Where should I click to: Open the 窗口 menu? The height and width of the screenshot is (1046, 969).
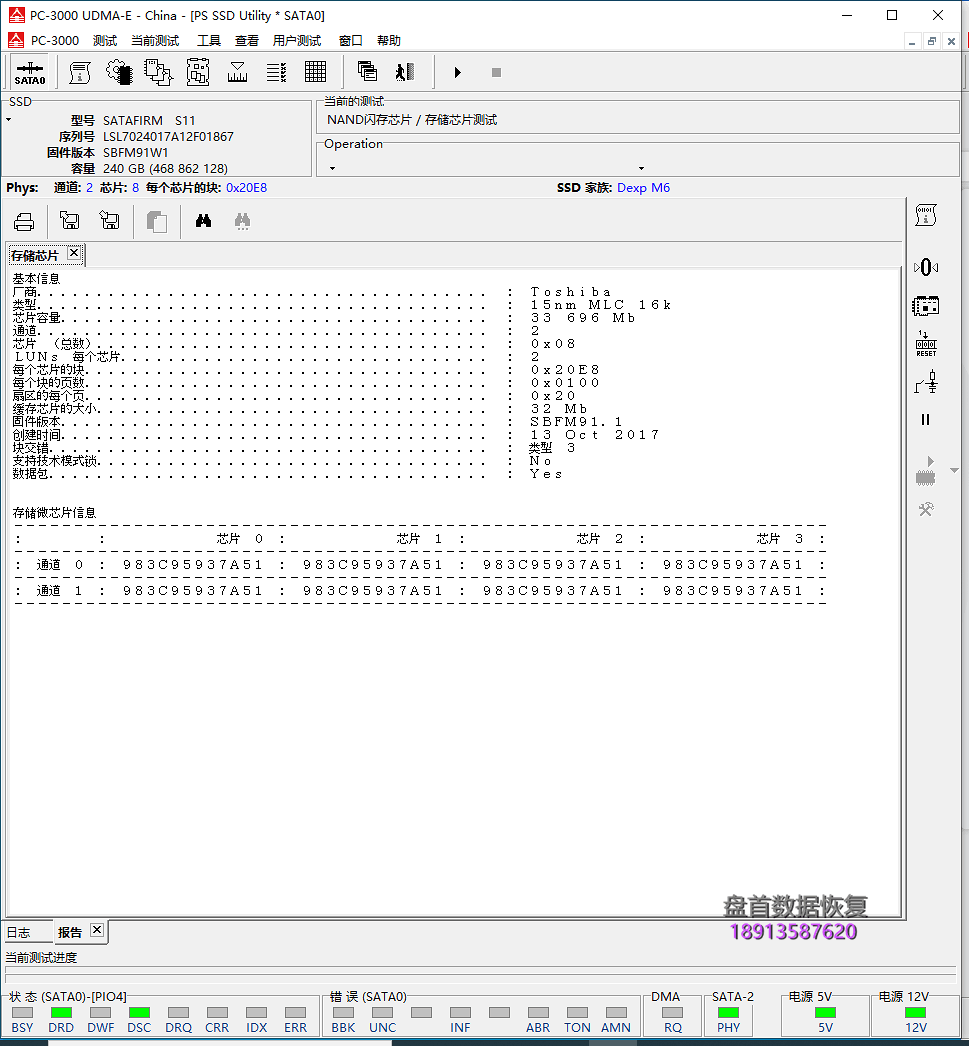[350, 41]
